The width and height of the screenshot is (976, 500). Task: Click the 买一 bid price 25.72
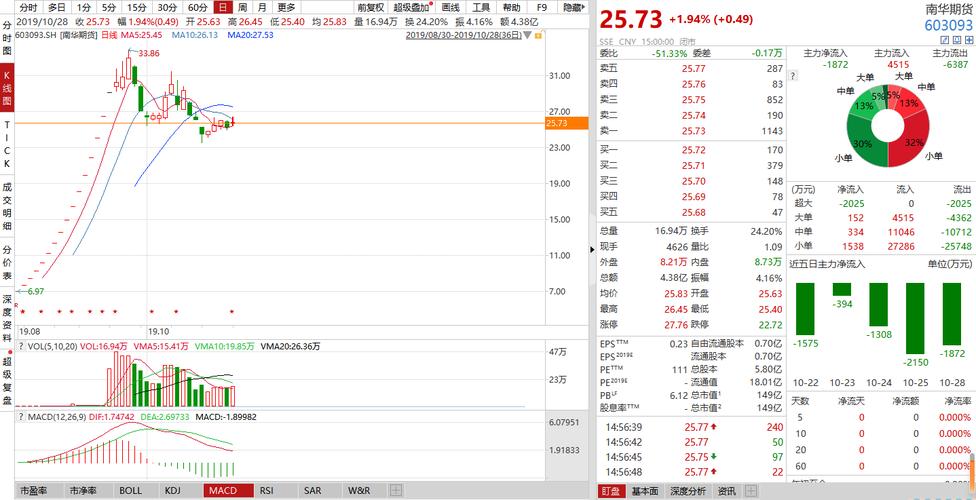coord(693,150)
